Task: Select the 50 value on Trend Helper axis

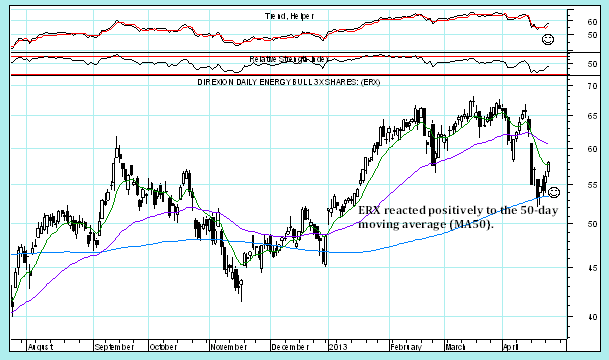Action: pyautogui.click(x=592, y=35)
